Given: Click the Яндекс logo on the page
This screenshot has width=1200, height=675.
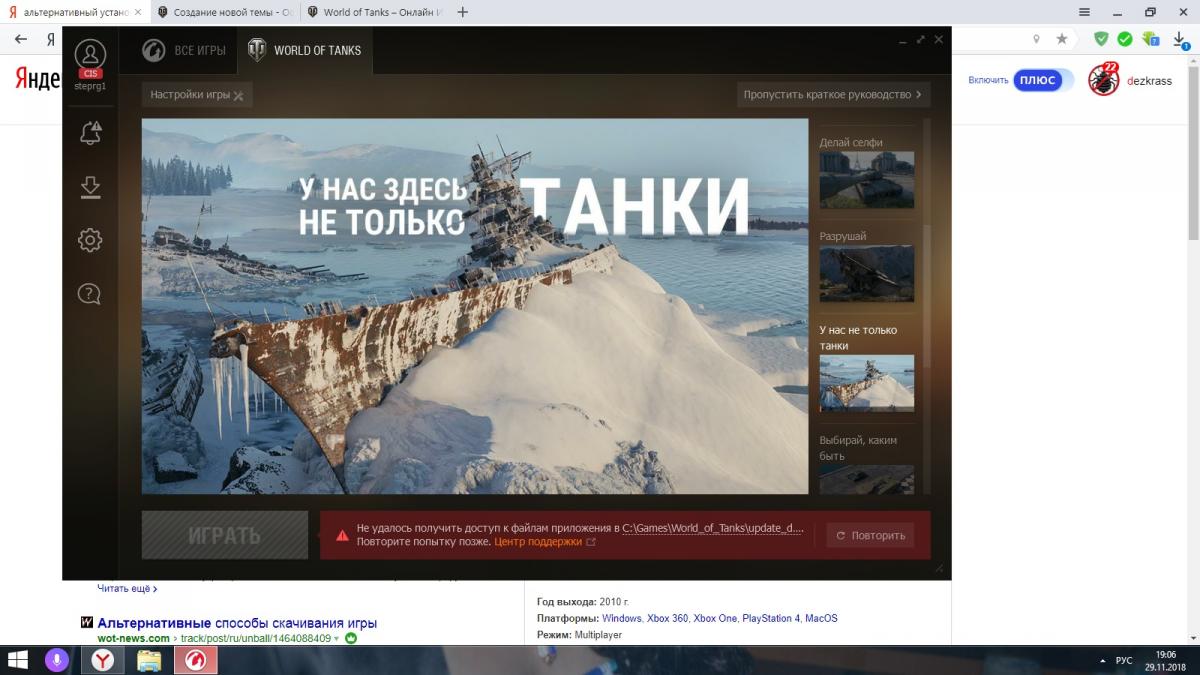Looking at the screenshot, I should (x=38, y=80).
